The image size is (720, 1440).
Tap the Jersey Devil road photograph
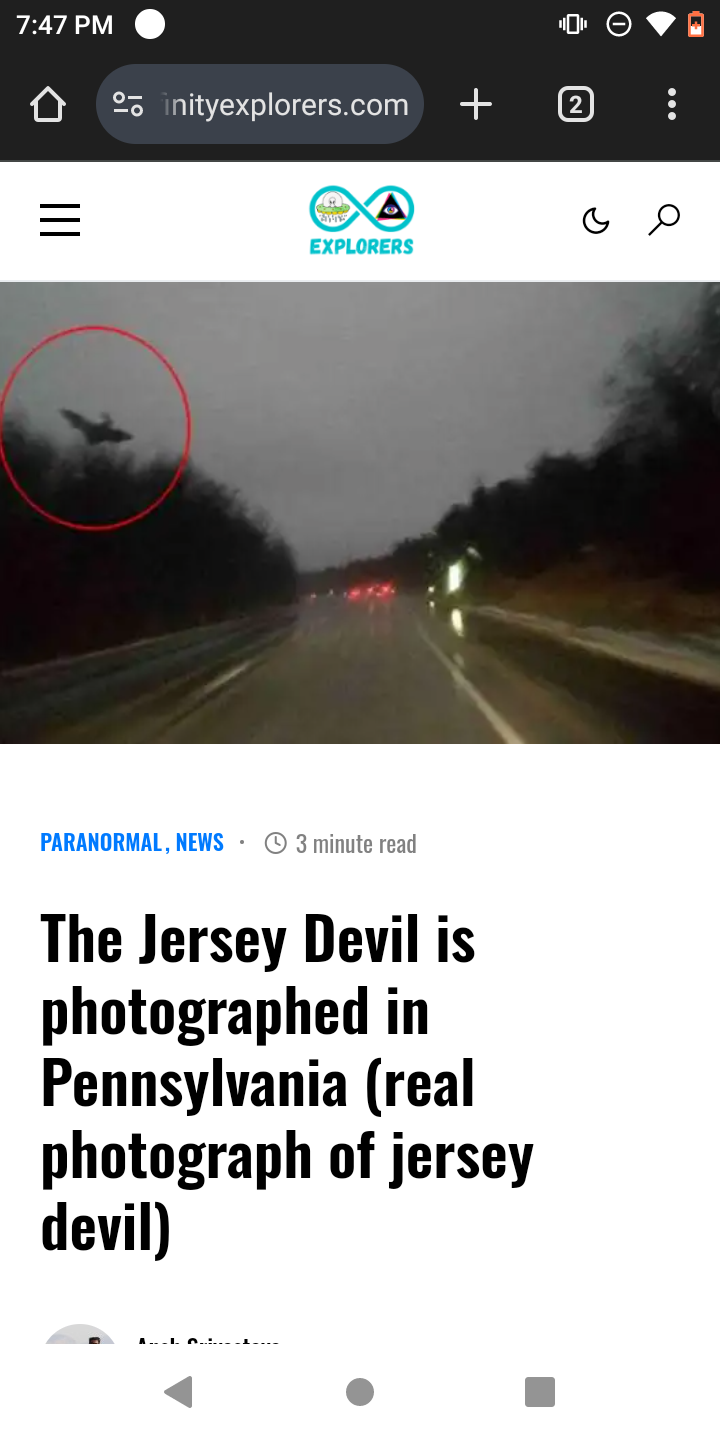360,513
